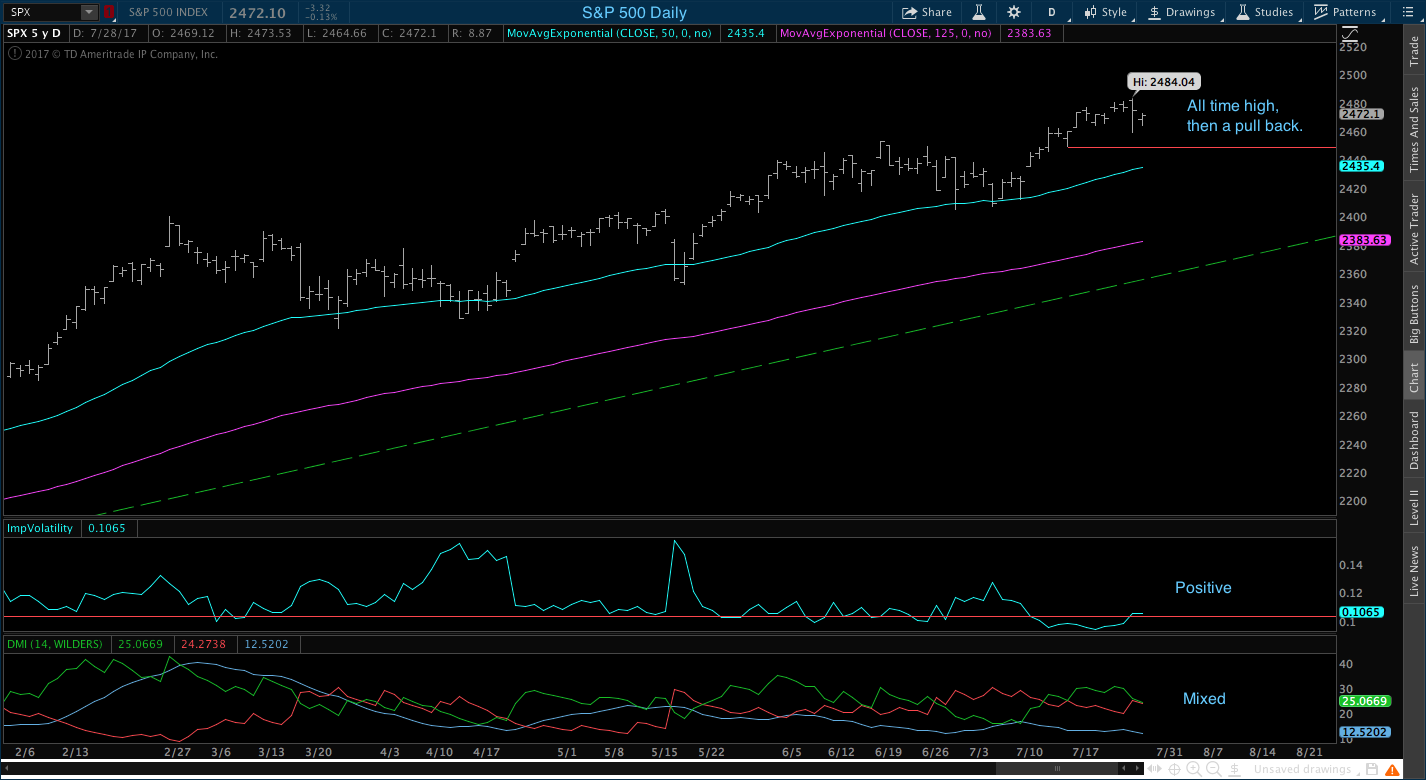Click the ImpVolatility study label

pos(40,528)
